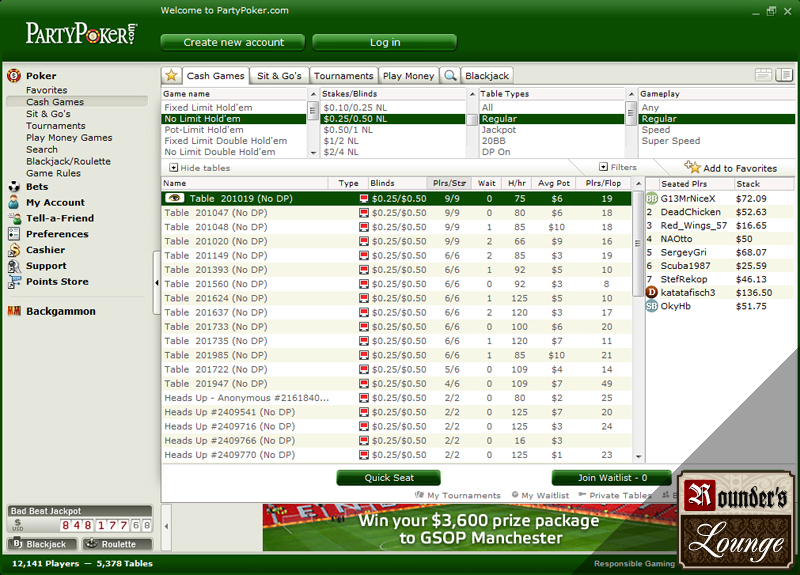Click the Log in button

(385, 42)
